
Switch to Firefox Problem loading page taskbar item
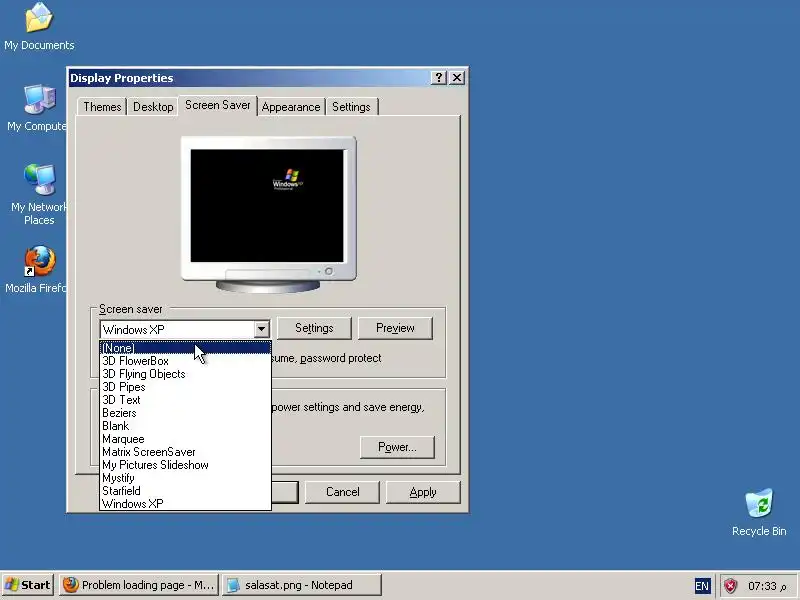139,585
